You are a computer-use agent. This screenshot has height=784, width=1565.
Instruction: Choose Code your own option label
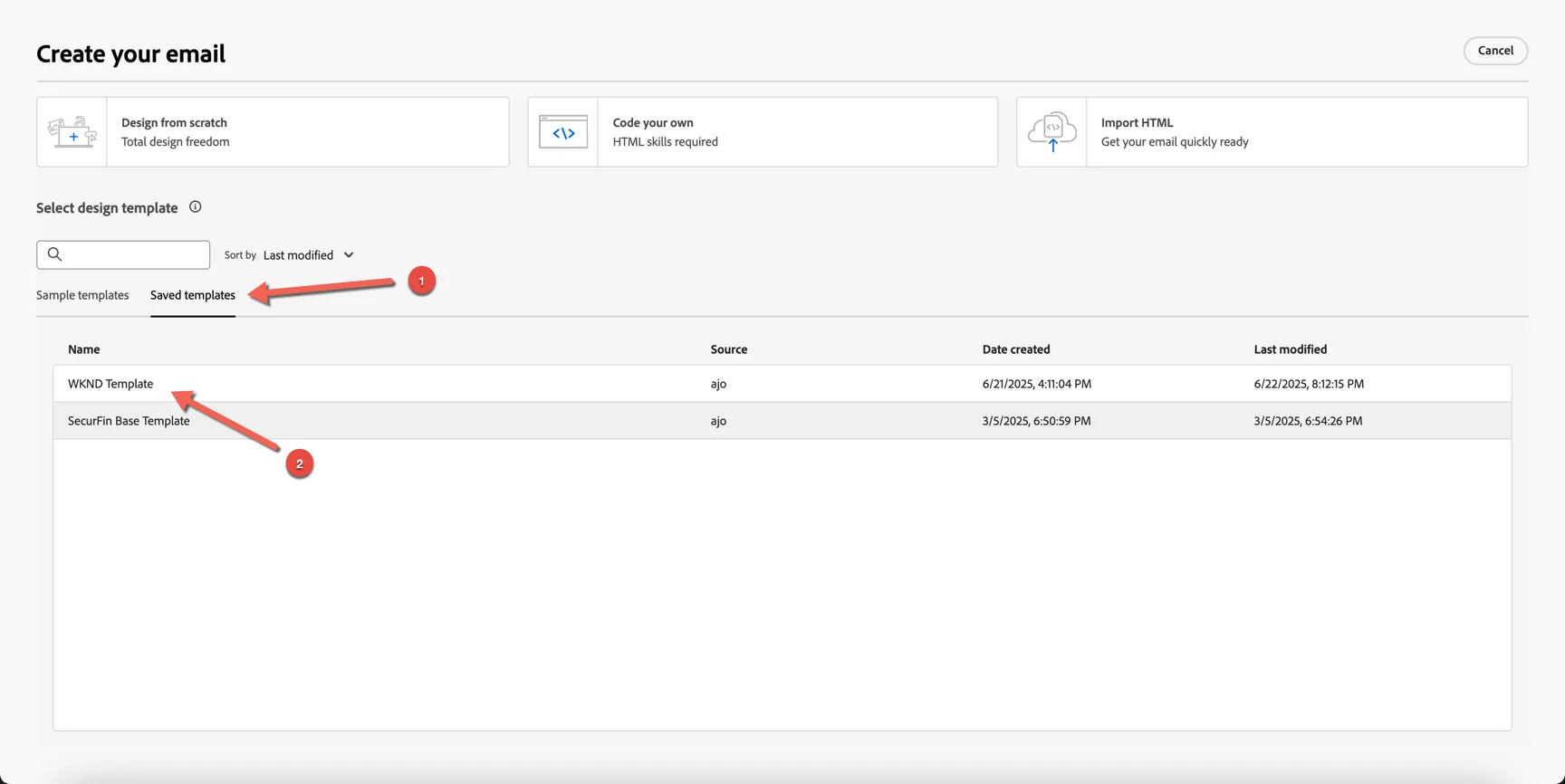tap(653, 122)
